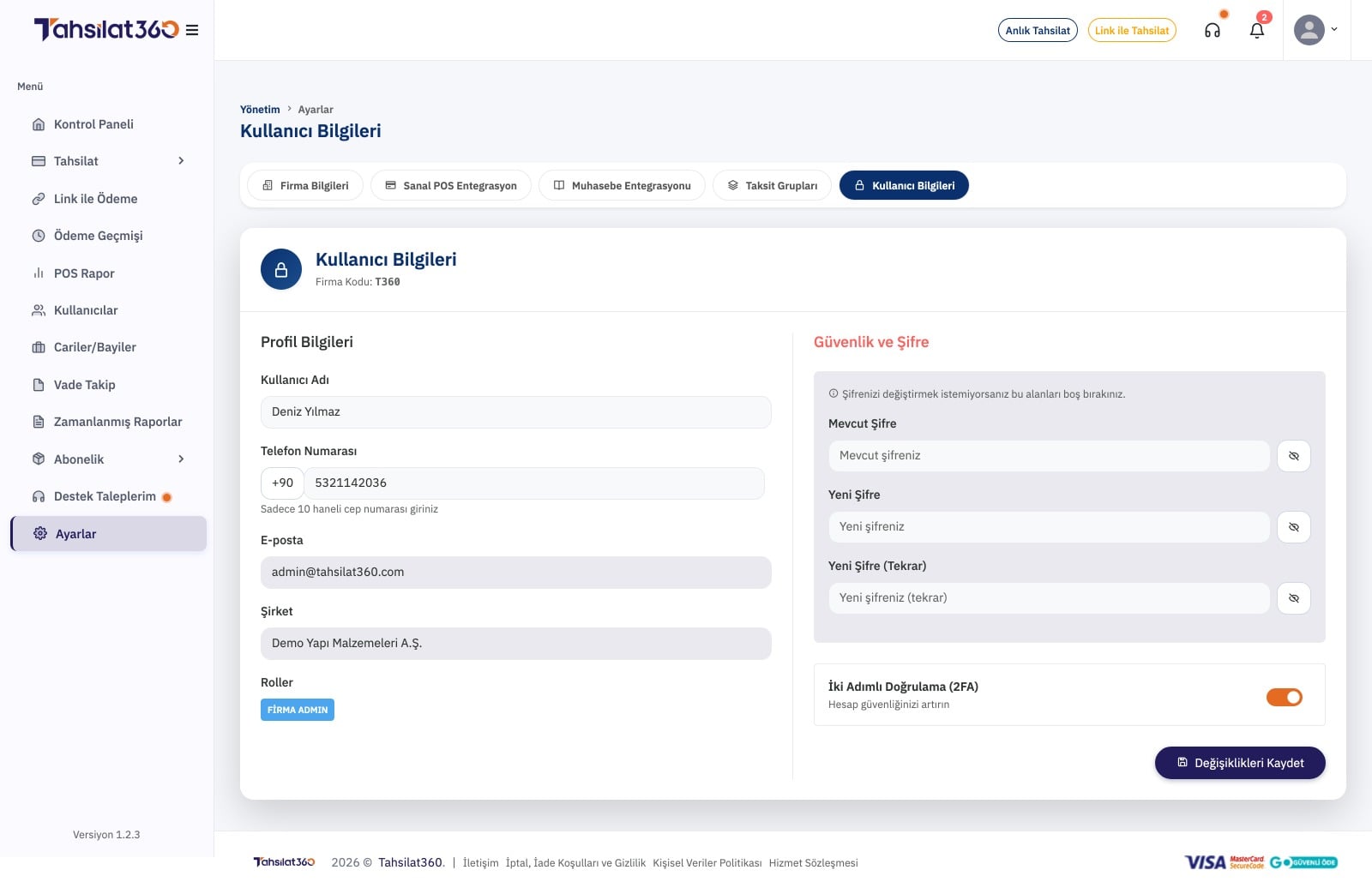
Task: Click the Kullanıcı Adı input field
Action: click(x=516, y=412)
